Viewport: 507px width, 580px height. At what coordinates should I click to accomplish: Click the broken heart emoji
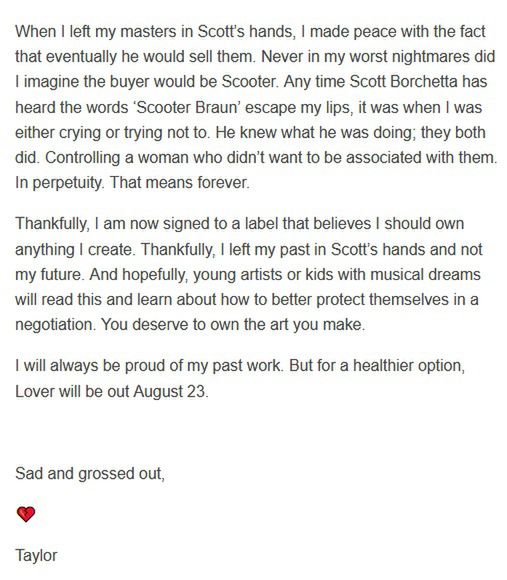(x=26, y=514)
